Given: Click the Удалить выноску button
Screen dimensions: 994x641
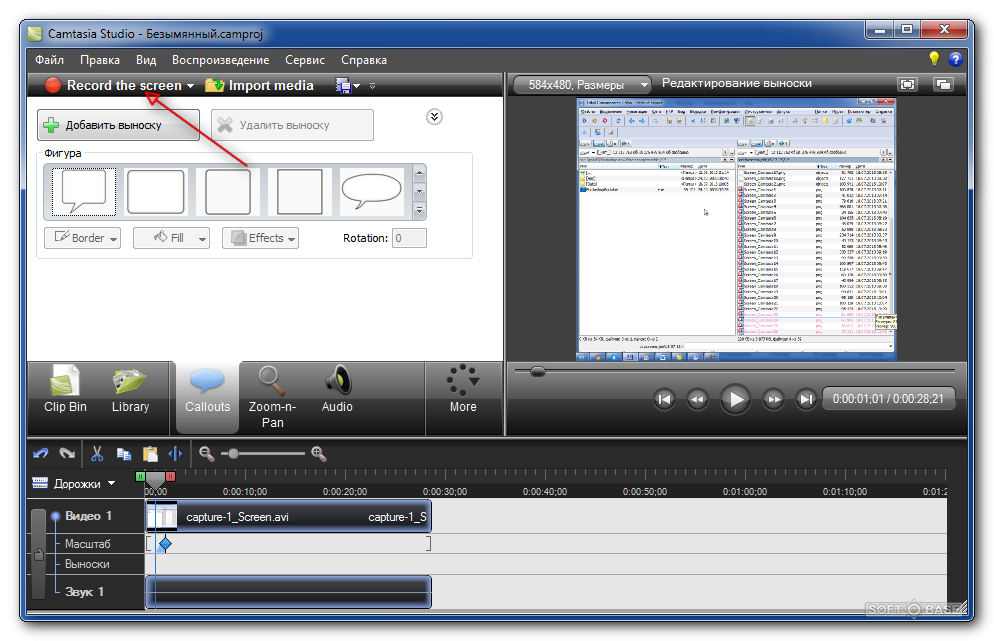Looking at the screenshot, I should point(292,125).
